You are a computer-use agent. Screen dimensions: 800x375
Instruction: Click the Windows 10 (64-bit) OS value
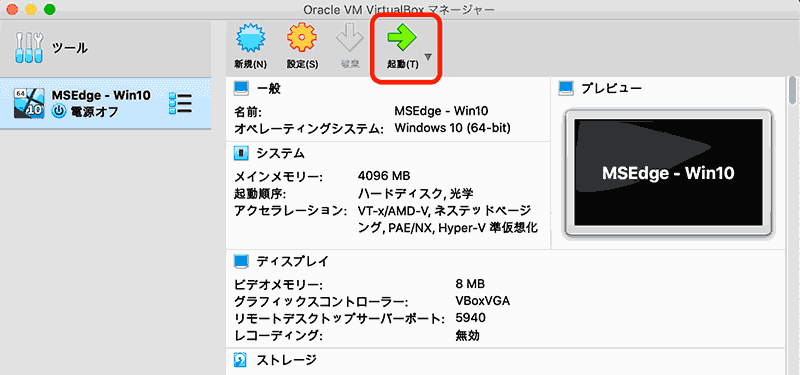tap(452, 128)
